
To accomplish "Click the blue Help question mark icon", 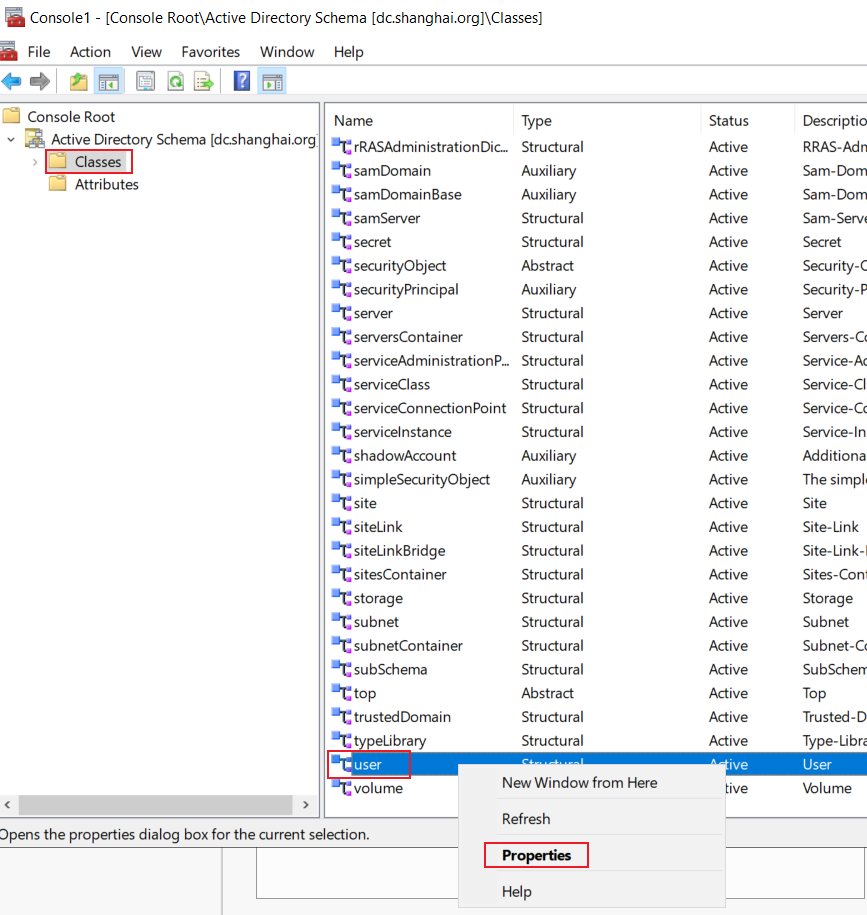I will pyautogui.click(x=242, y=81).
